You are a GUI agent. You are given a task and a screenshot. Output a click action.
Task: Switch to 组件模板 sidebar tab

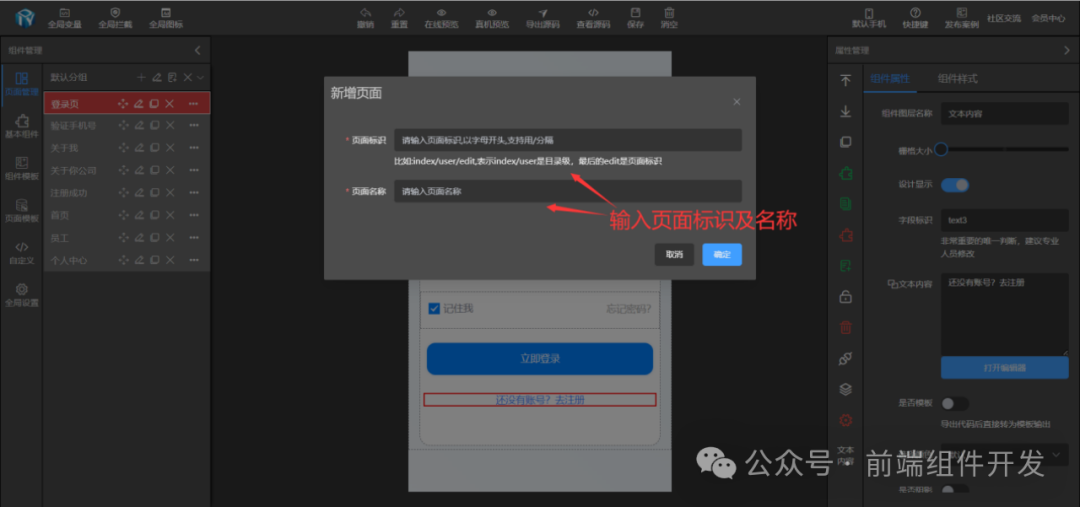21,169
